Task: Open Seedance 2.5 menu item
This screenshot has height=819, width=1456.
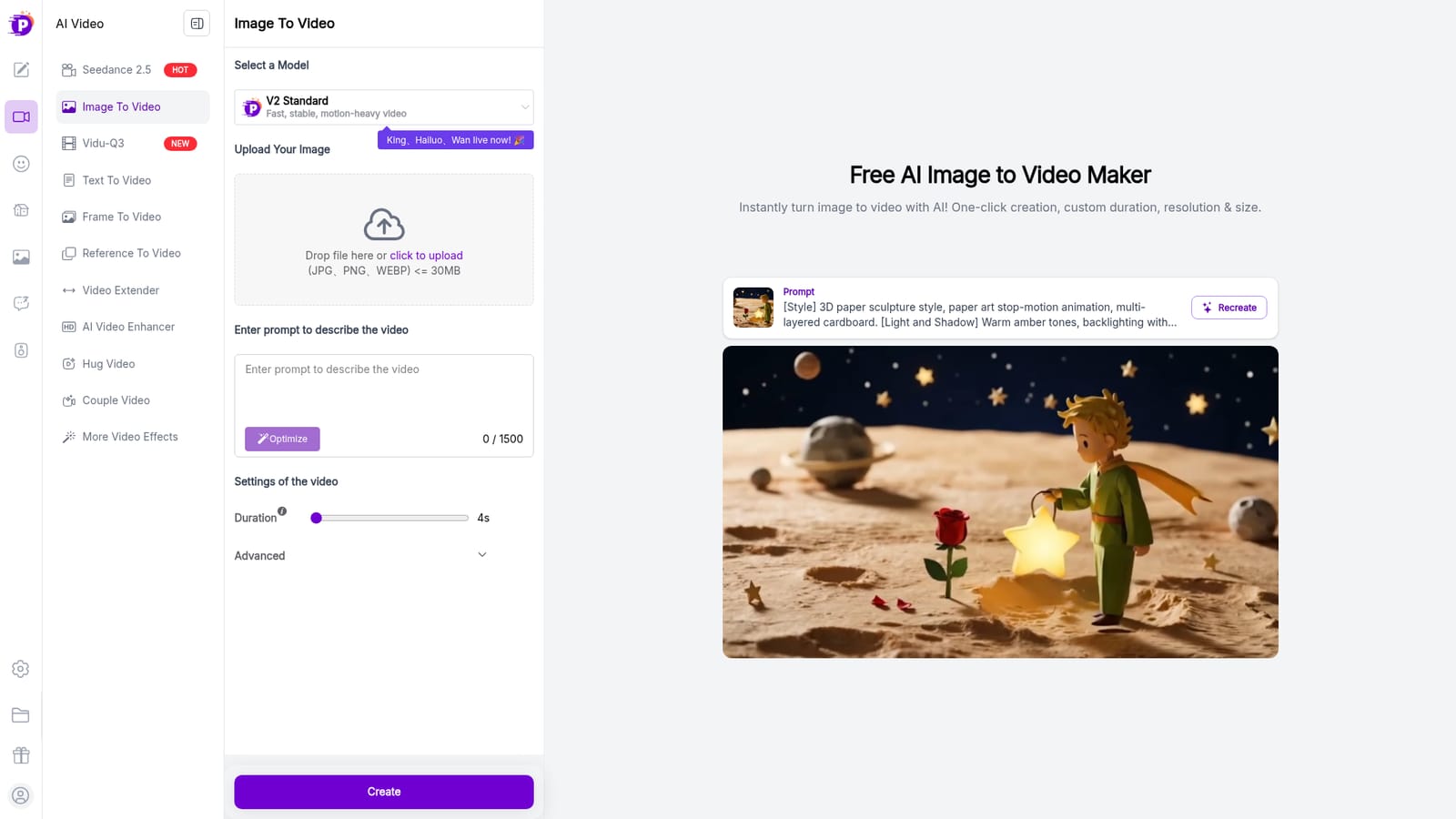Action: coord(133,70)
